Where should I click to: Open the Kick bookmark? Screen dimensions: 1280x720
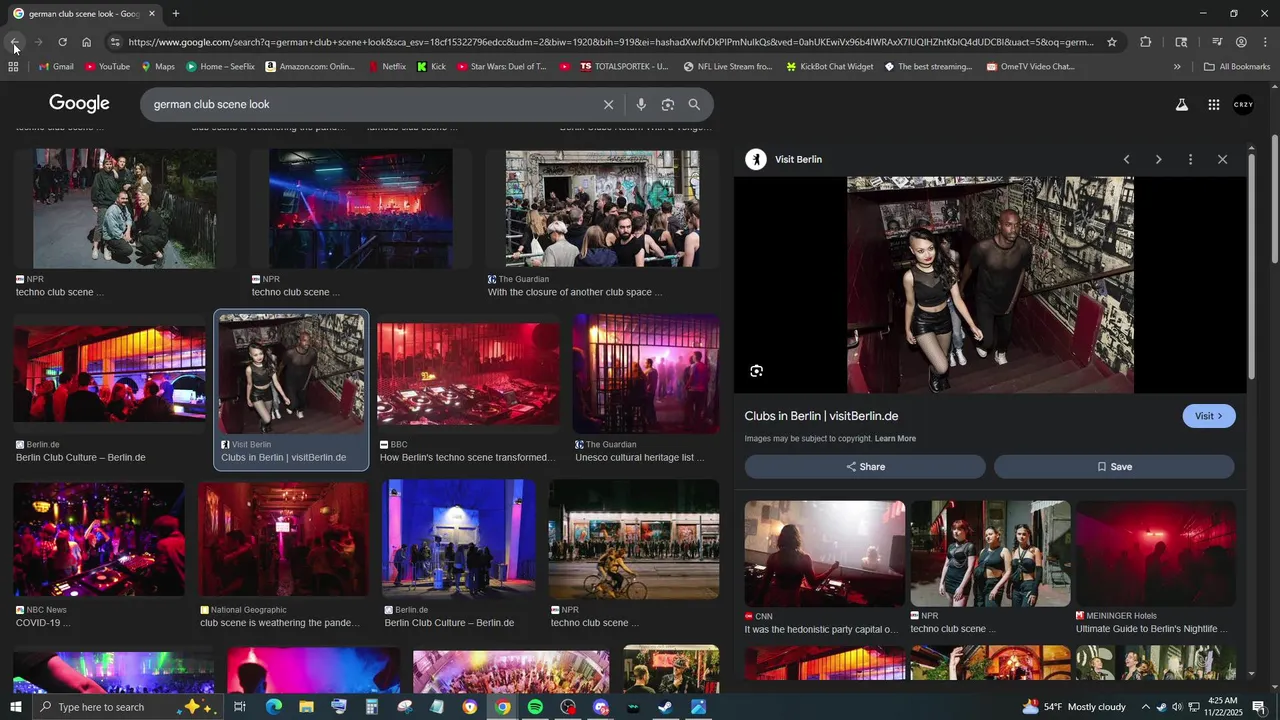[x=432, y=67]
